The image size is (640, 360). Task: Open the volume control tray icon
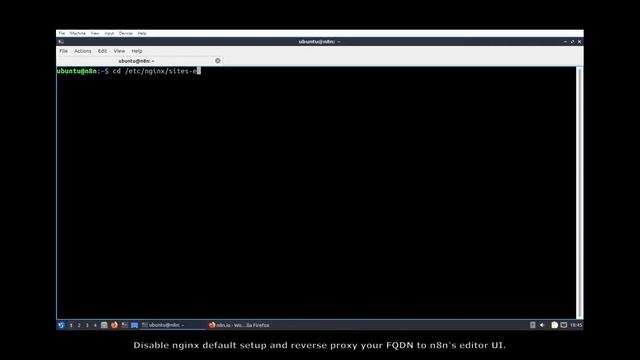point(542,325)
